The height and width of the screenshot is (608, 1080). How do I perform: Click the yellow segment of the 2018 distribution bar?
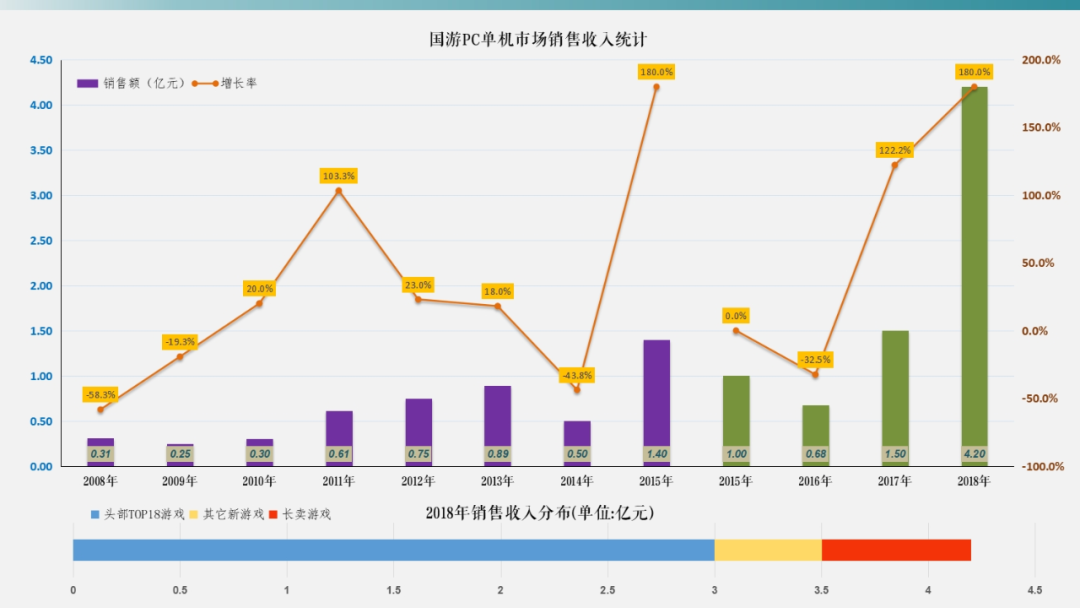[x=768, y=550]
